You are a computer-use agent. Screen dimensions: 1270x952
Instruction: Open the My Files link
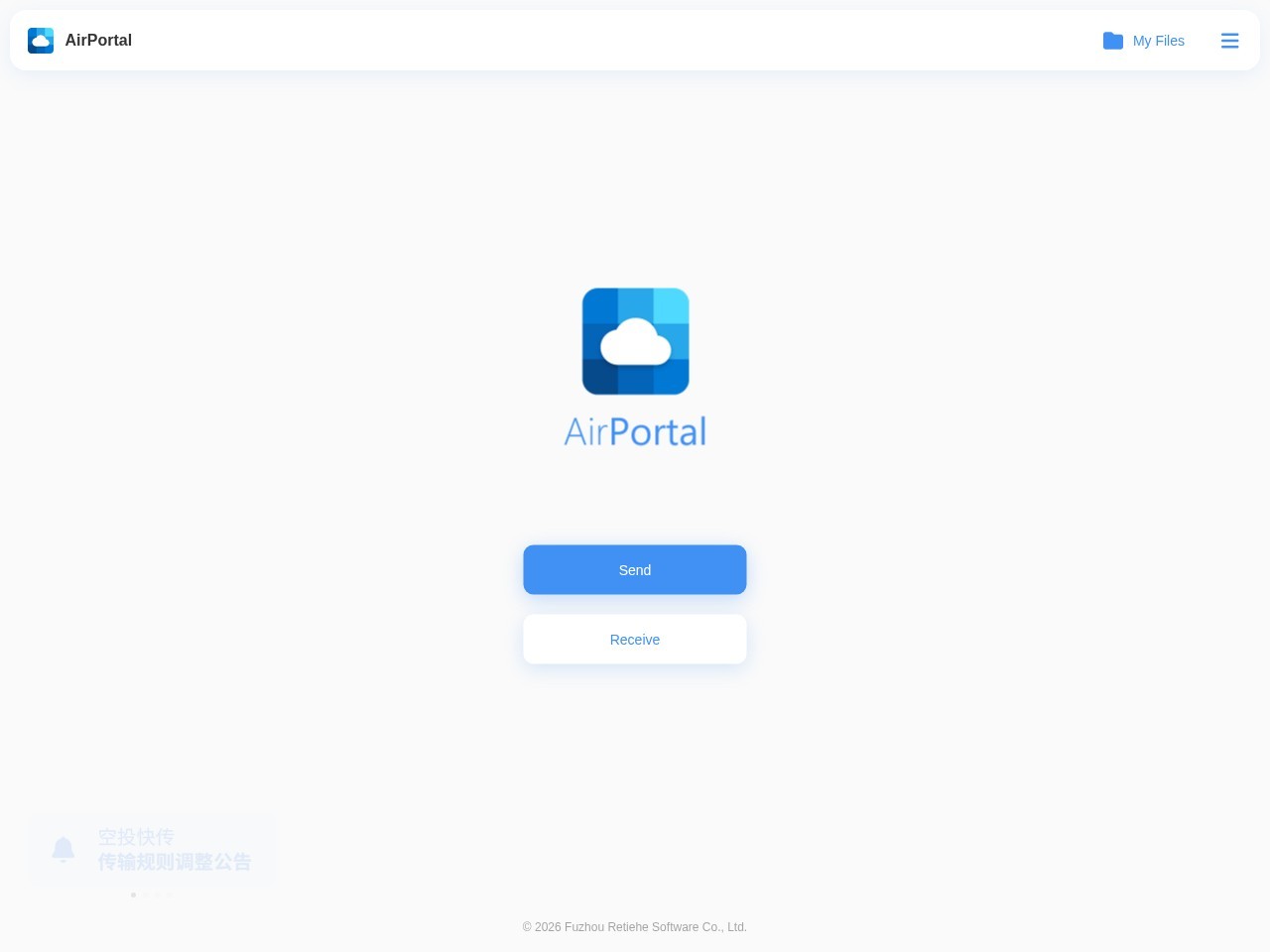point(1158,41)
